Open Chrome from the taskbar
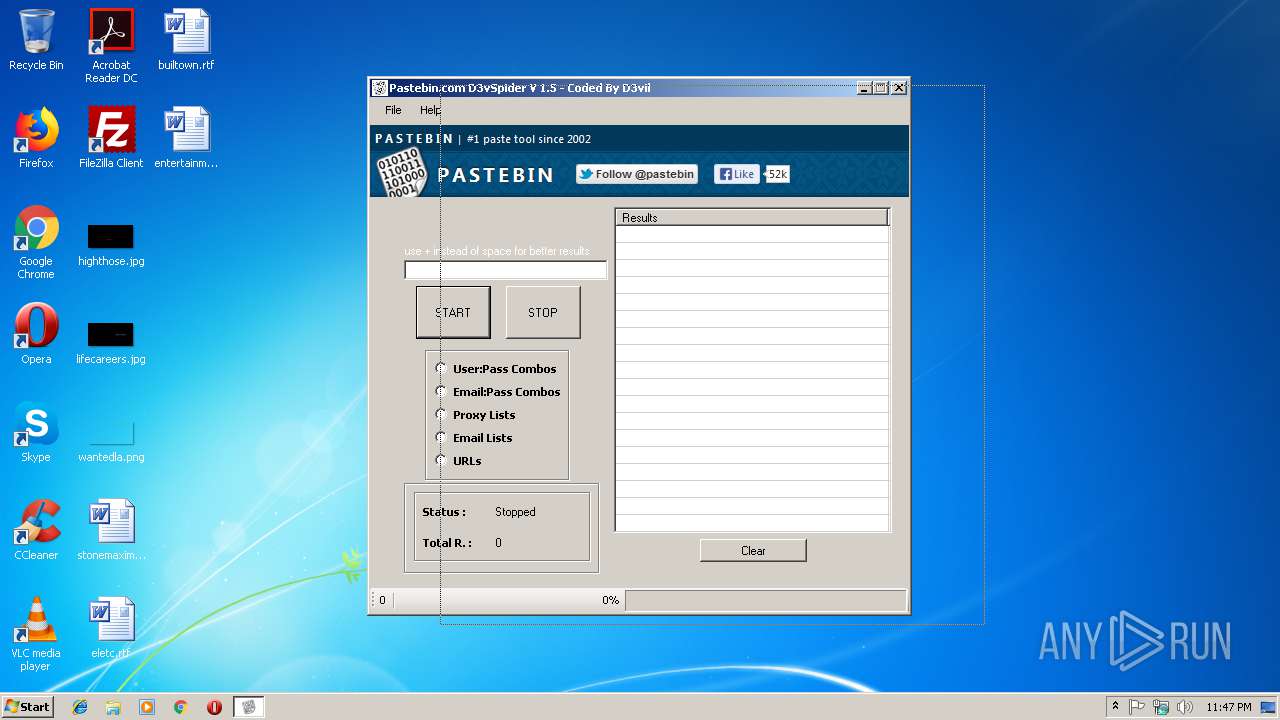The image size is (1280, 720). [181, 707]
